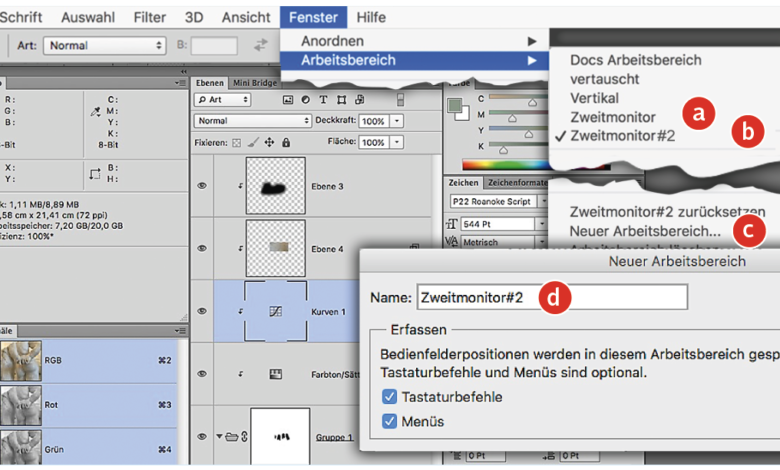Choose Neuer Arbeitsbereich... from the submenu
Image resolution: width=780 pixels, height=470 pixels.
644,231
